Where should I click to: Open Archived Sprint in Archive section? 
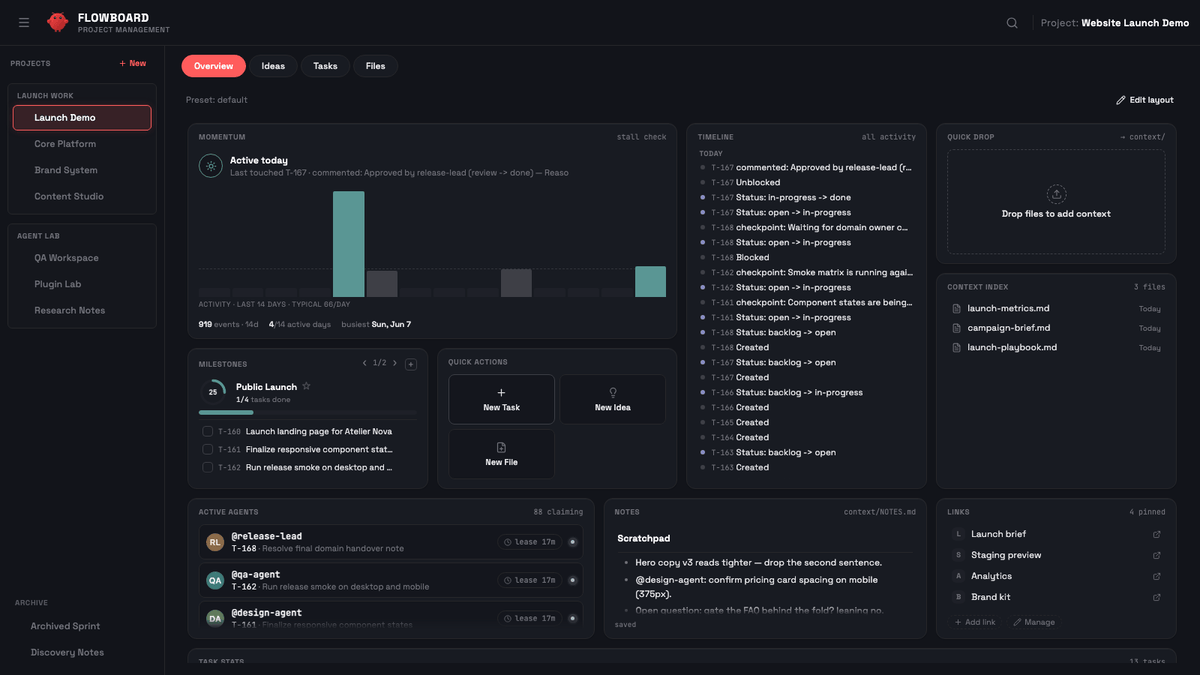(82, 626)
